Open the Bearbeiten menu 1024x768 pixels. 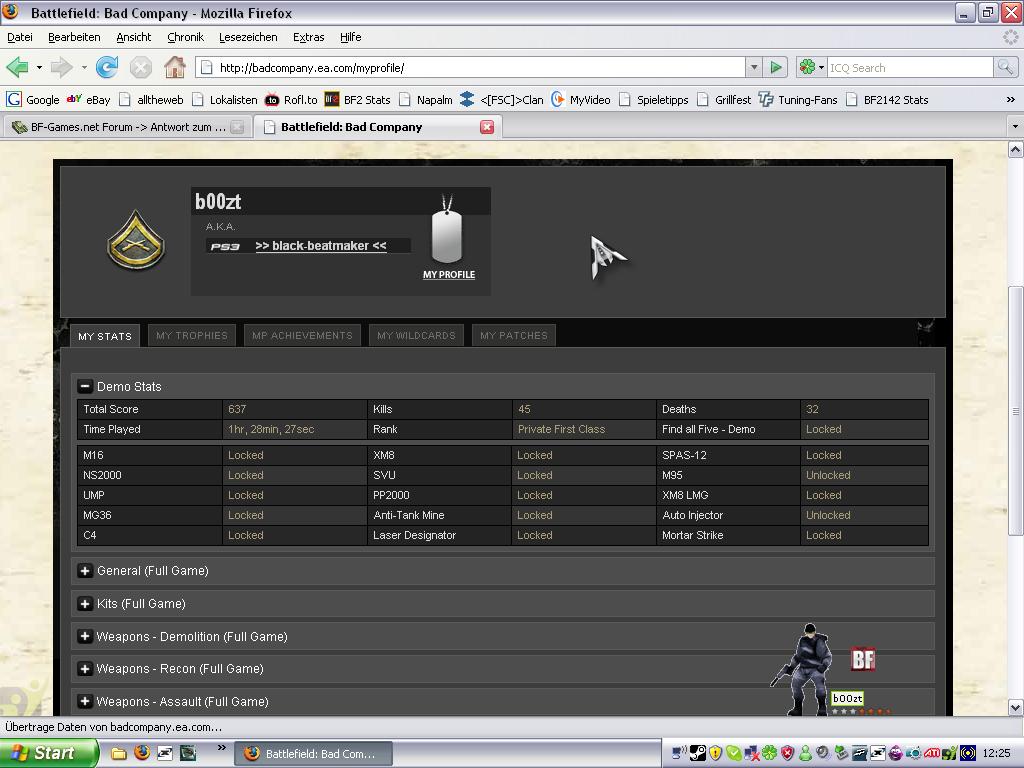coord(74,37)
